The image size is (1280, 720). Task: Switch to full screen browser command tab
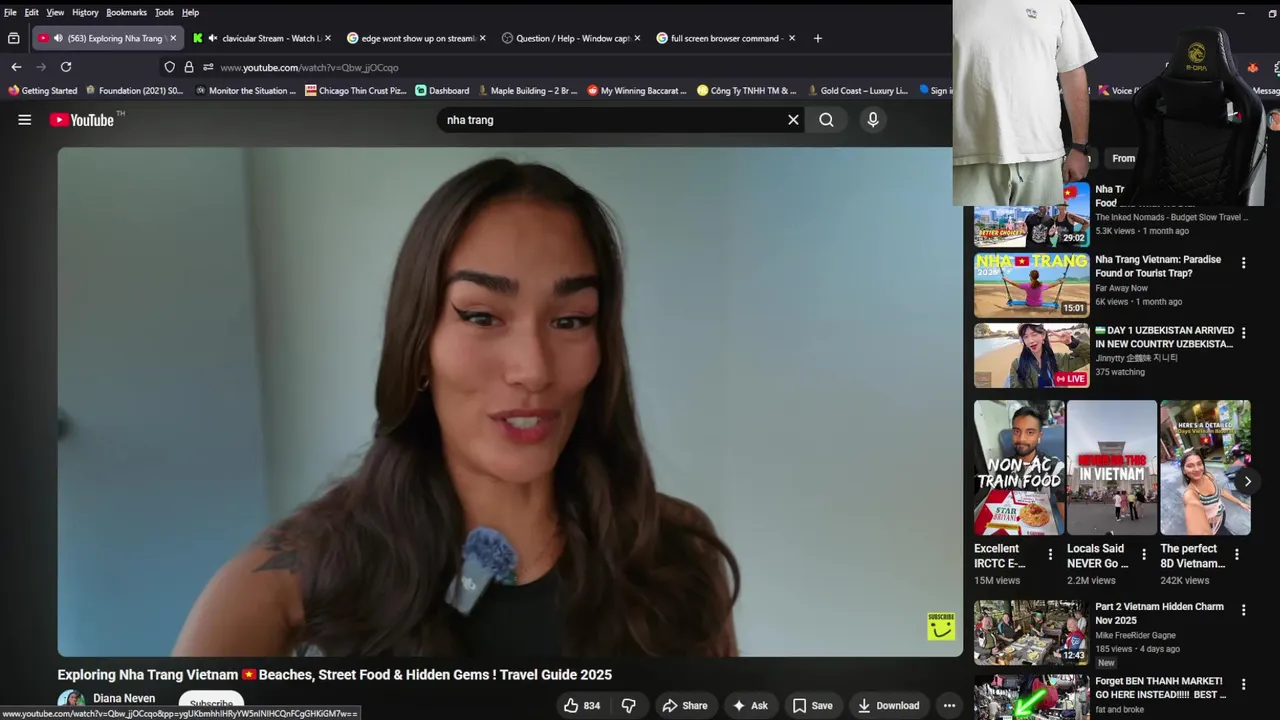[x=727, y=38]
